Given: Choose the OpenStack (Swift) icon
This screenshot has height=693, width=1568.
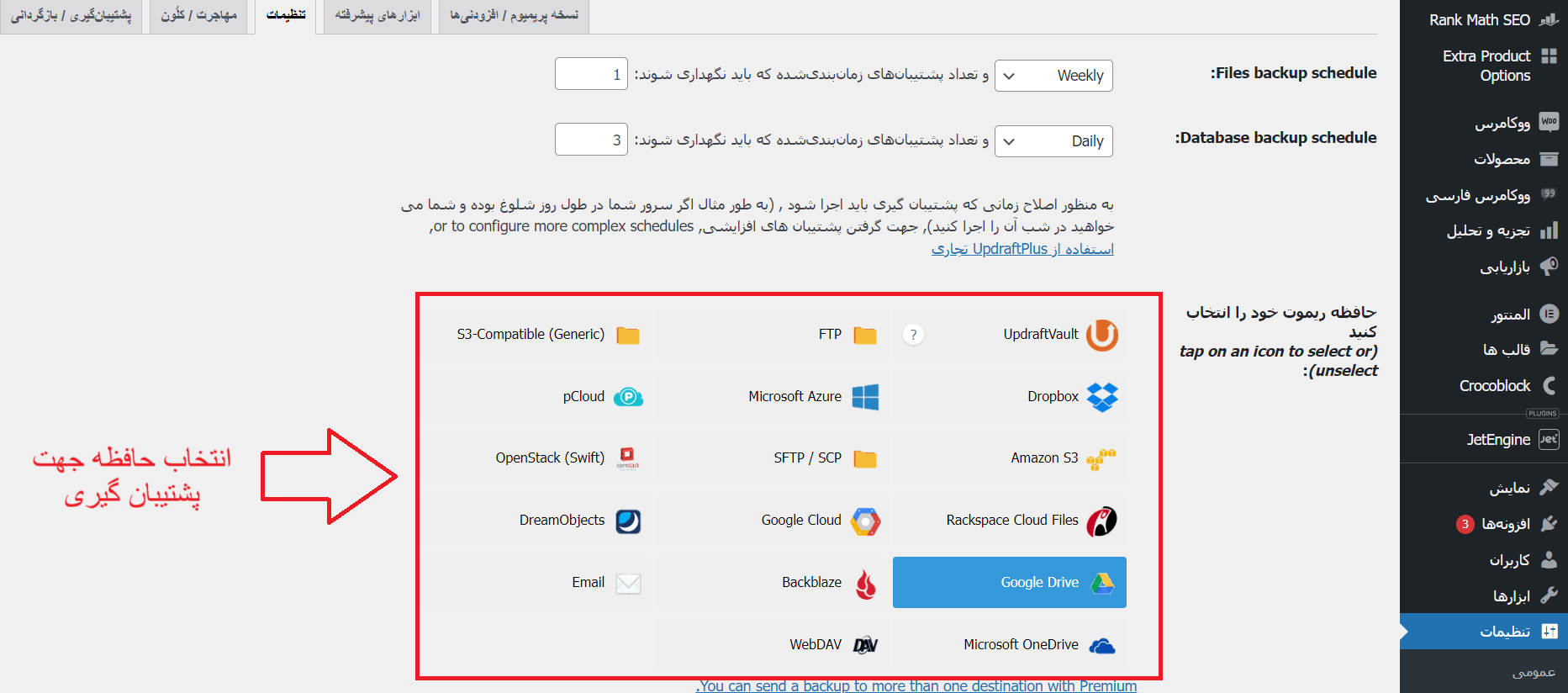Looking at the screenshot, I should pos(628,458).
